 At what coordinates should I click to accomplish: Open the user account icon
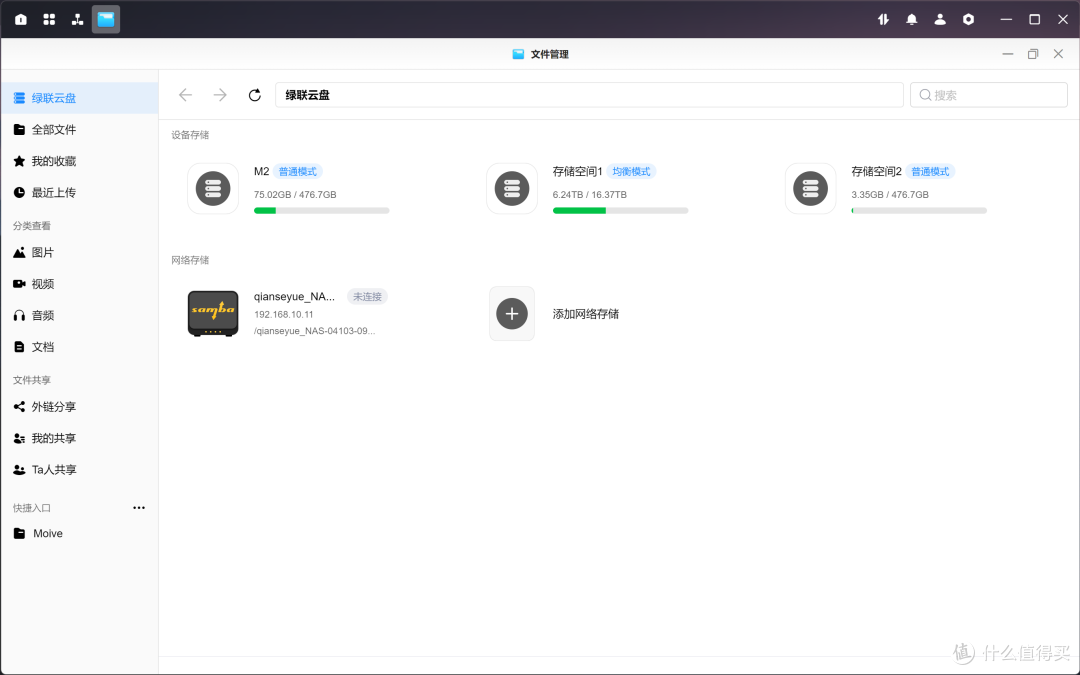(x=939, y=19)
